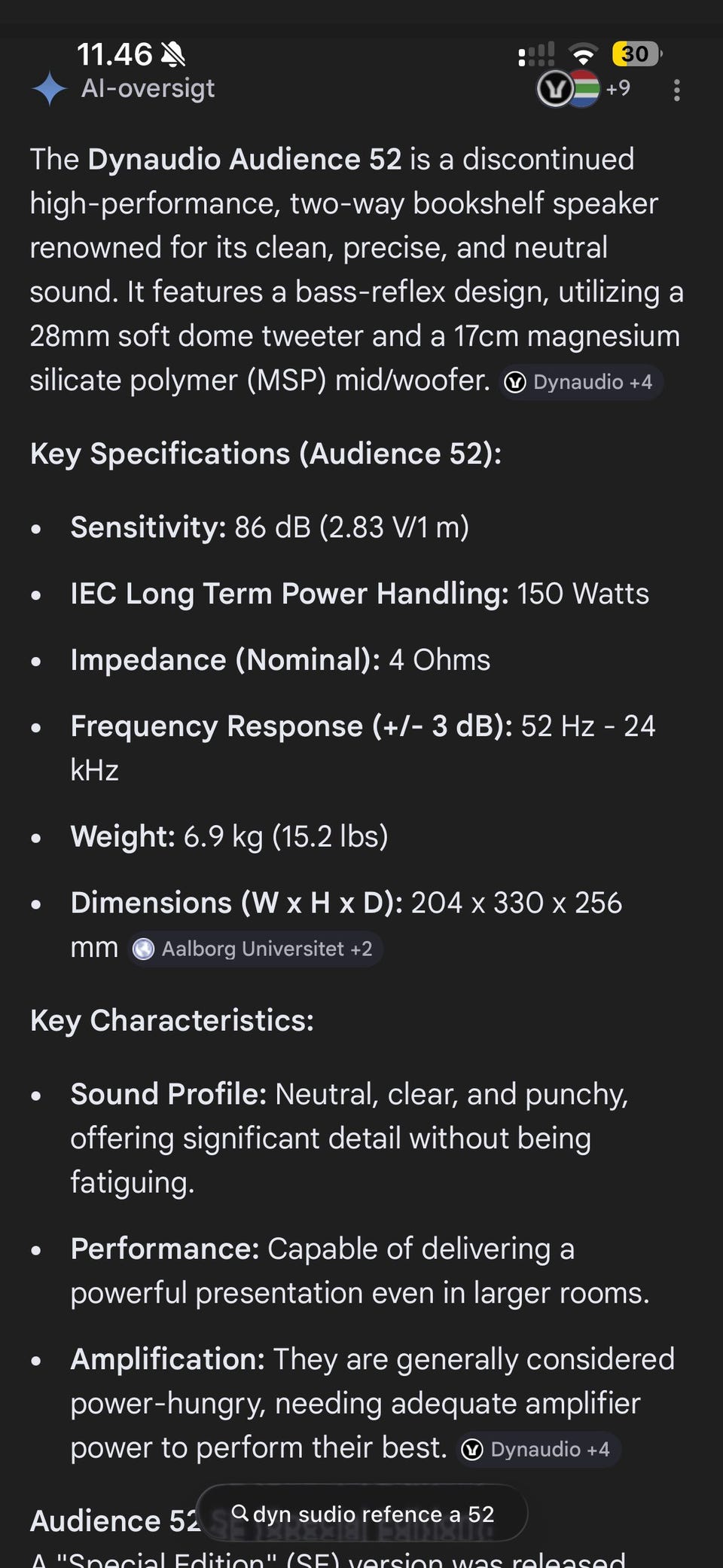723x1568 pixels.
Task: Tap the "Key Specifications (Audience 52):" heading
Action: click(x=265, y=454)
